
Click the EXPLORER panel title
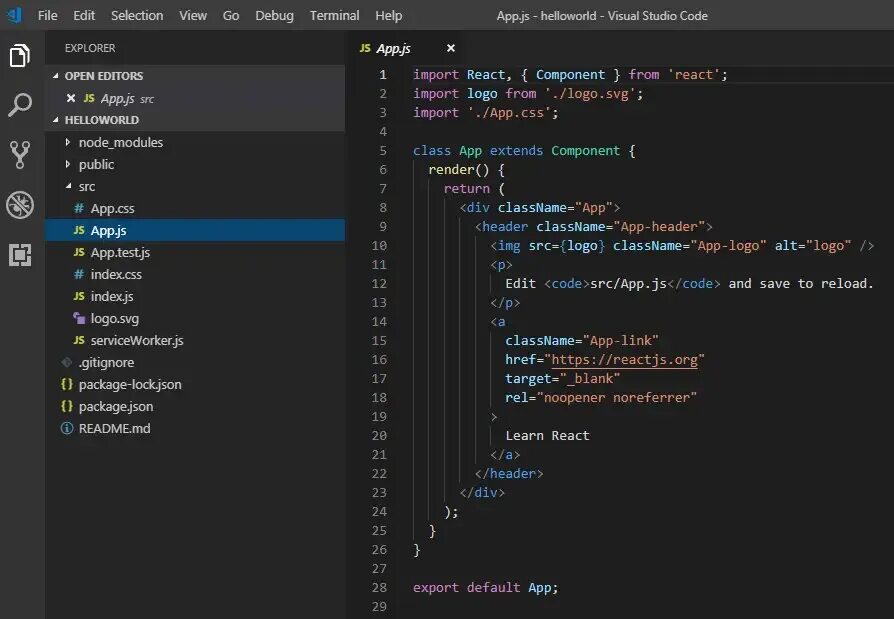pos(90,48)
